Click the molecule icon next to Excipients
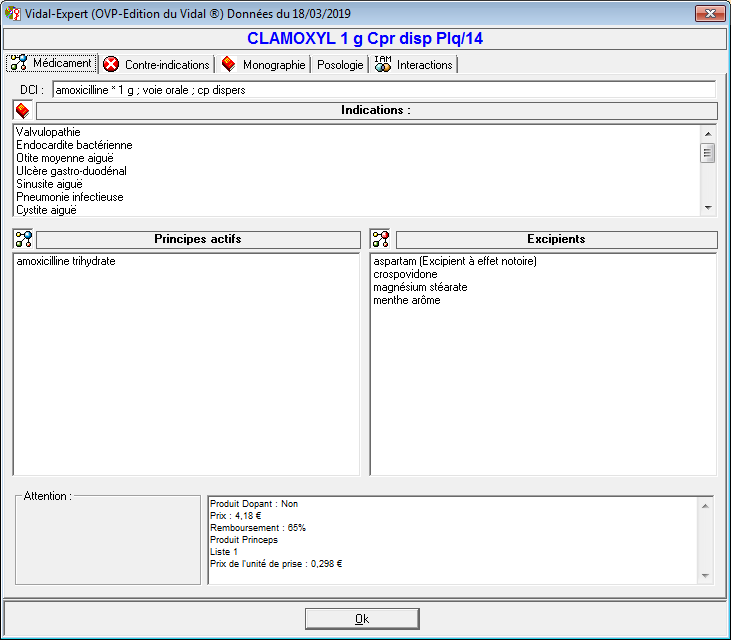 [380, 239]
